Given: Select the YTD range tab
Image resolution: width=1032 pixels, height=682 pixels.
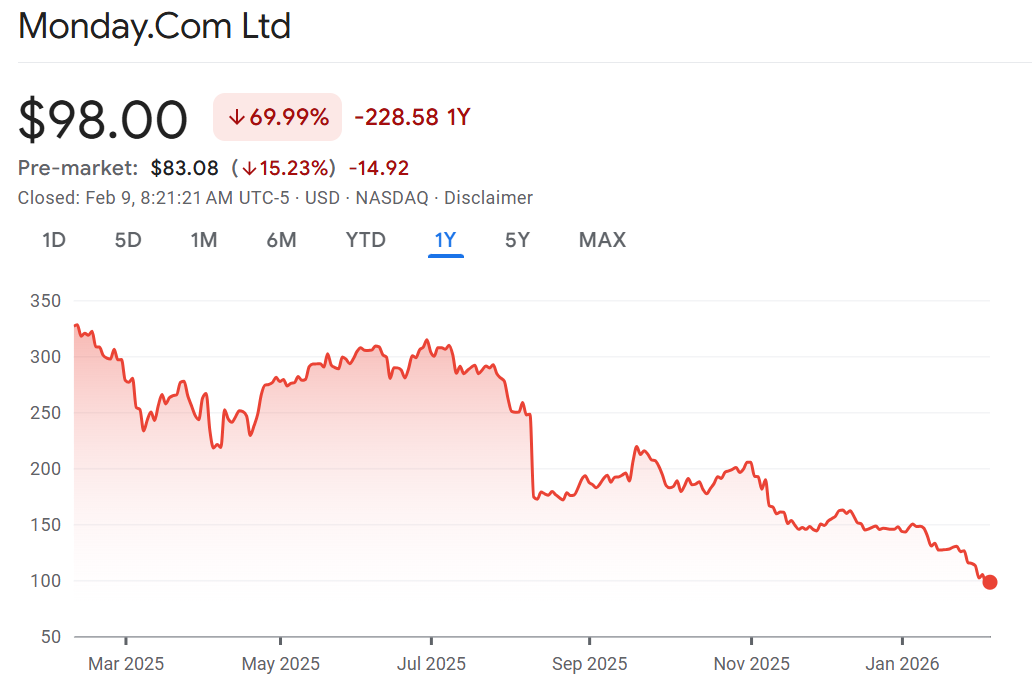Looking at the screenshot, I should point(365,240).
